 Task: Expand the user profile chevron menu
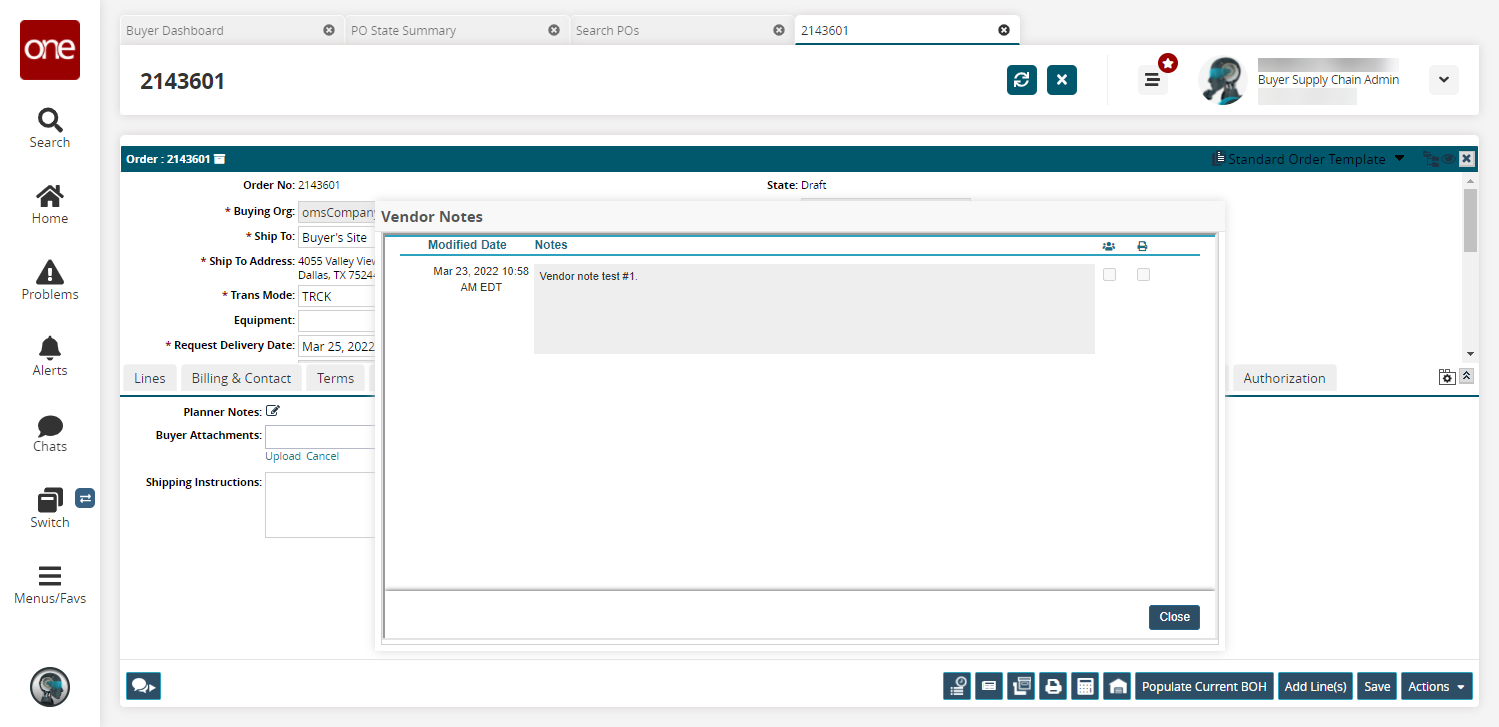pos(1443,80)
